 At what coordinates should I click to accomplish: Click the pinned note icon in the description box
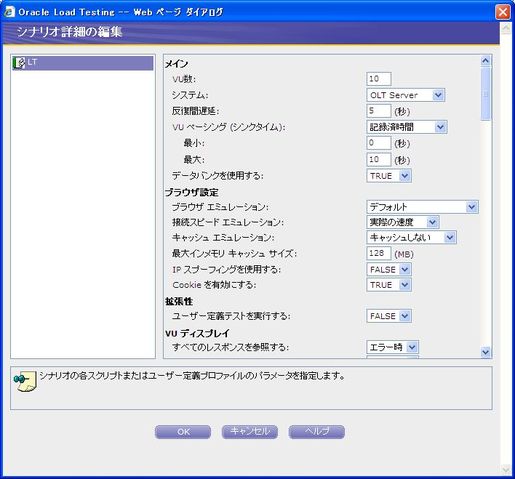click(25, 381)
